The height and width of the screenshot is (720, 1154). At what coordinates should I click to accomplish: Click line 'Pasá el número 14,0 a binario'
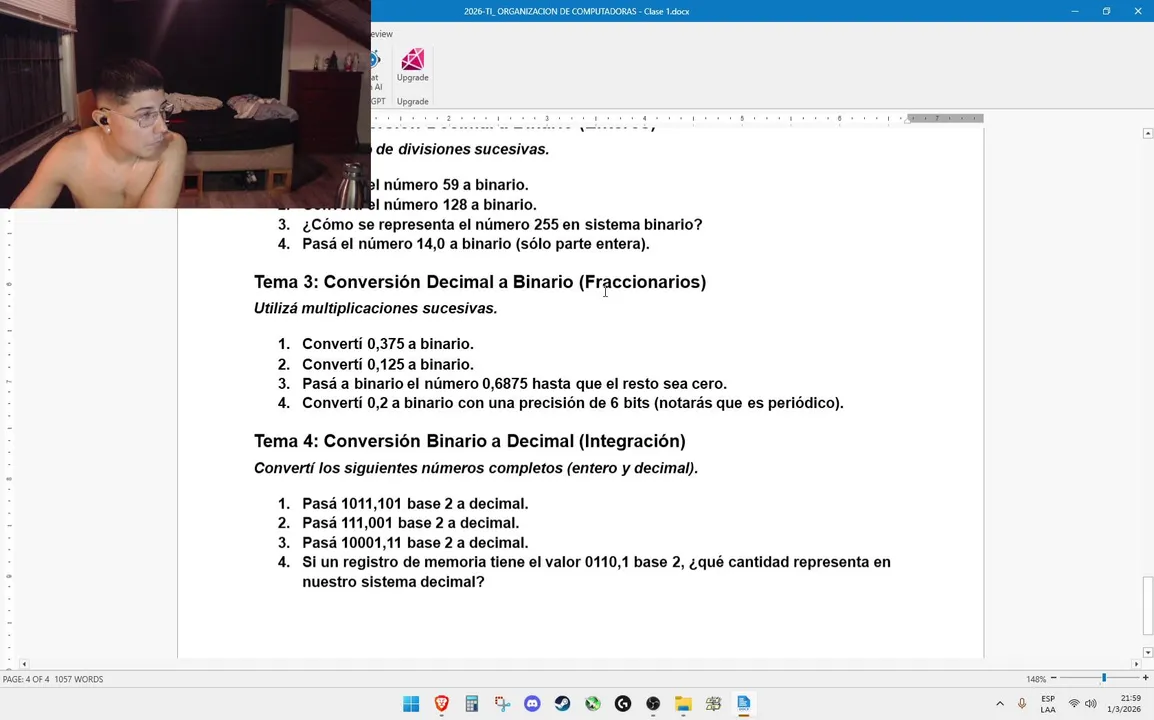click(x=475, y=244)
